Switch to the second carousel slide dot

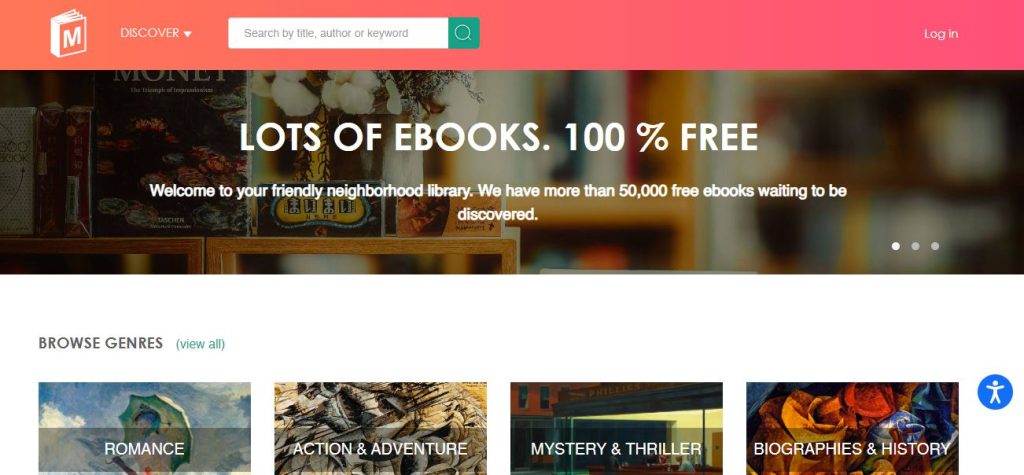click(915, 246)
